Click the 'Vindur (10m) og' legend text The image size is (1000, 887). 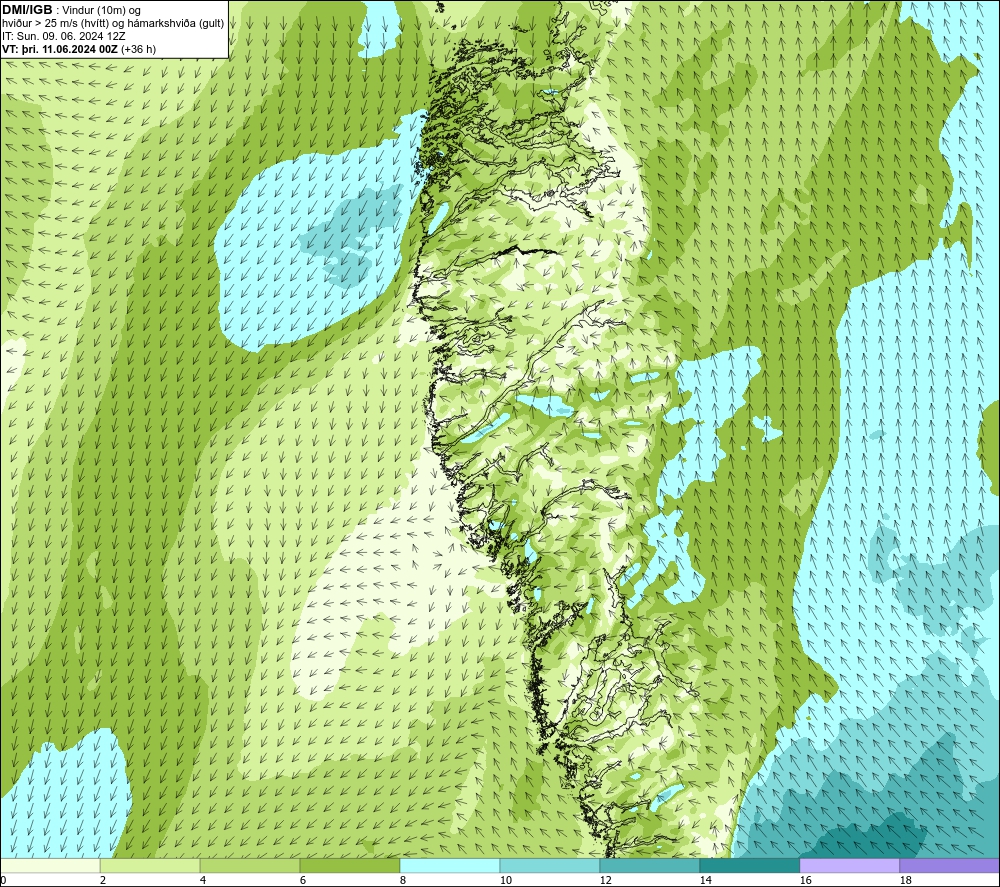(x=101, y=11)
